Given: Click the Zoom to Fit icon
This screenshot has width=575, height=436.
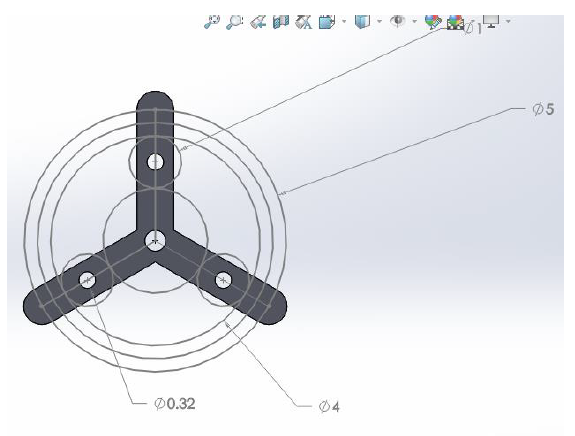Looking at the screenshot, I should 212,22.
